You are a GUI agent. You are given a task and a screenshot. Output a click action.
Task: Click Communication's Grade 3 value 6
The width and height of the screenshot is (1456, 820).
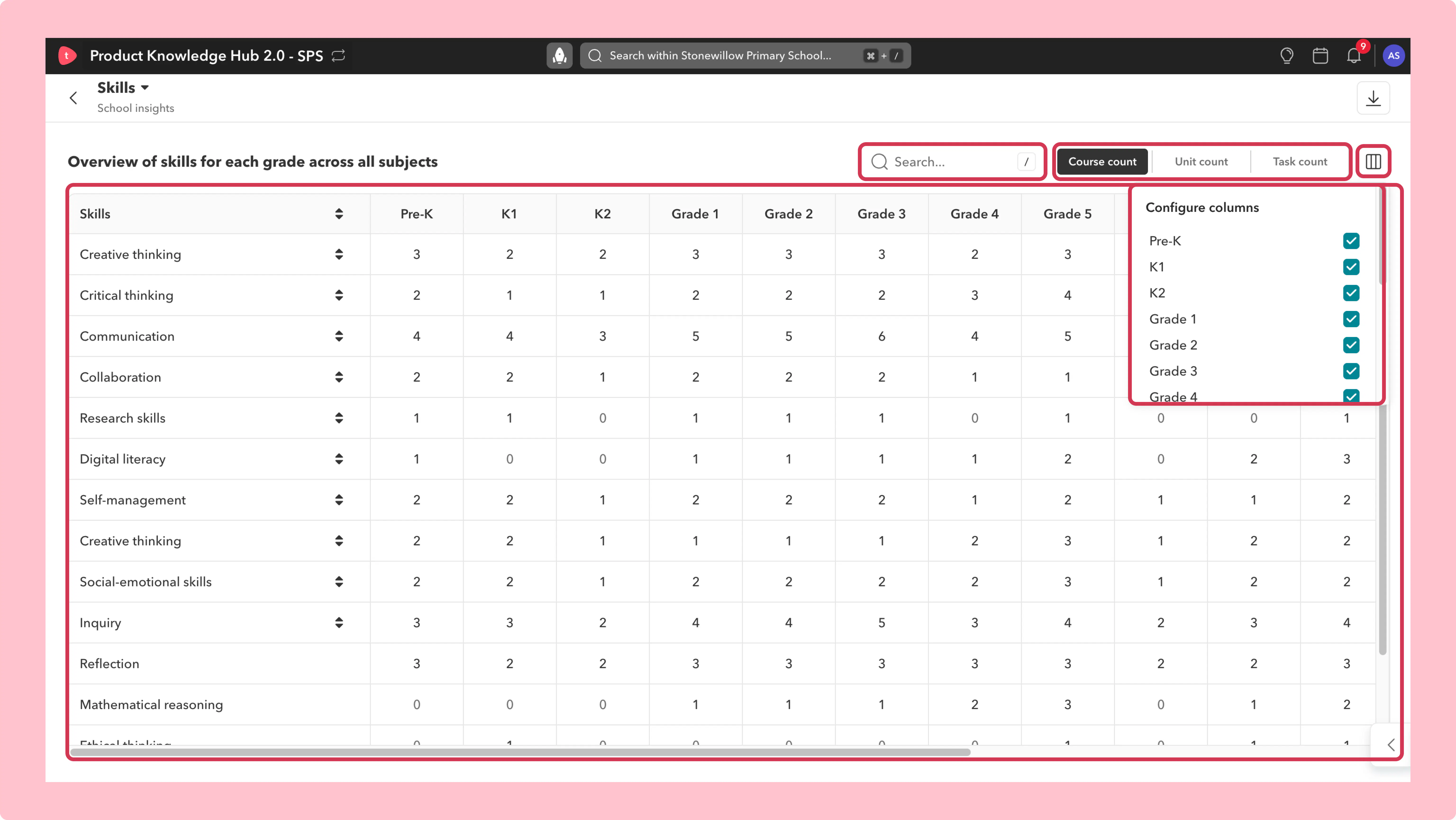point(882,336)
